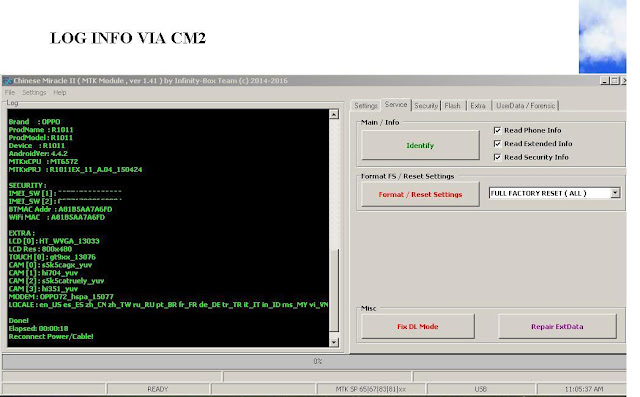Image resolution: width=640 pixels, height=397 pixels.
Task: Open the File menu
Action: (x=10, y=93)
